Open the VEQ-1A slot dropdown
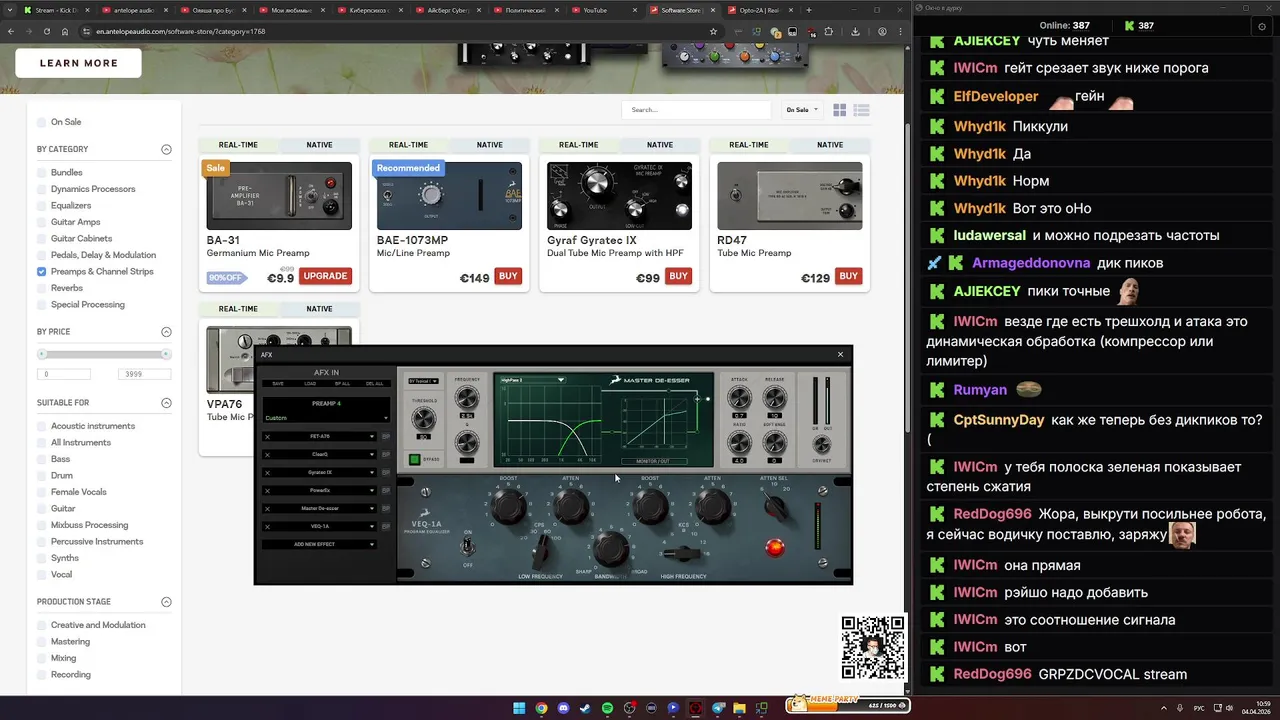The image size is (1280, 720). [372, 527]
